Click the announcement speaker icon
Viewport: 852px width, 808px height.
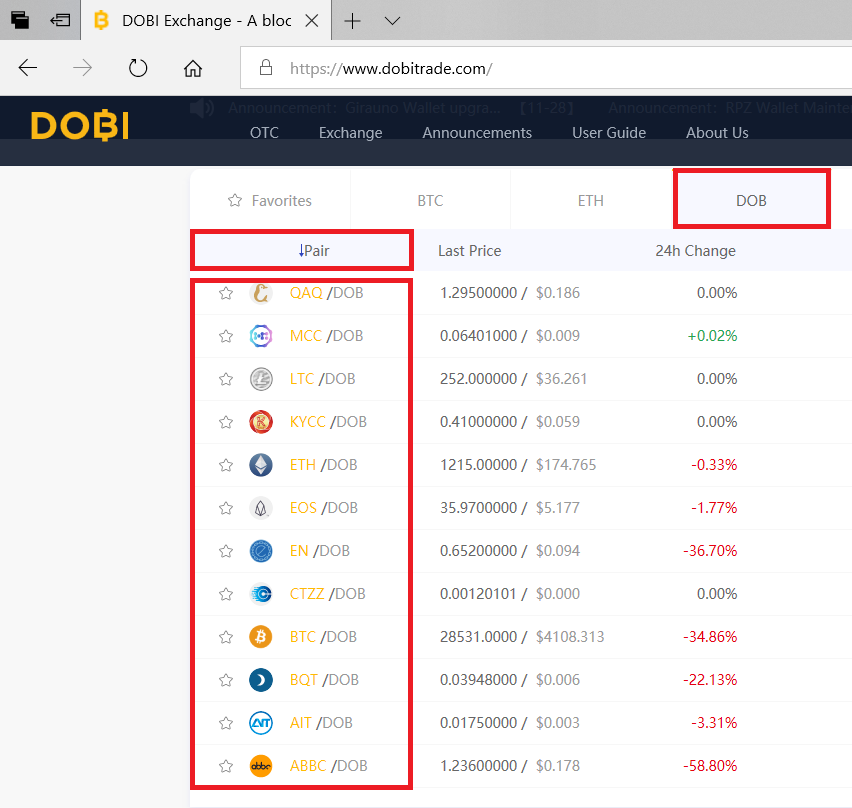pos(202,108)
